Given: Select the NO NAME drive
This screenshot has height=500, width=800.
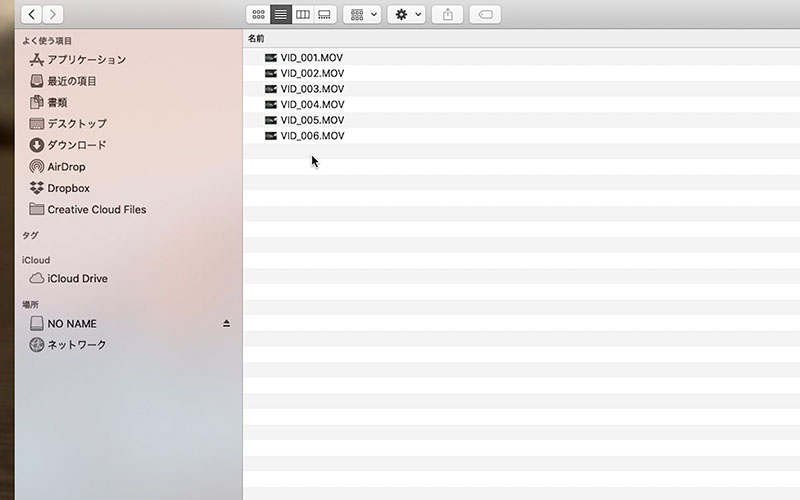Looking at the screenshot, I should (72, 324).
